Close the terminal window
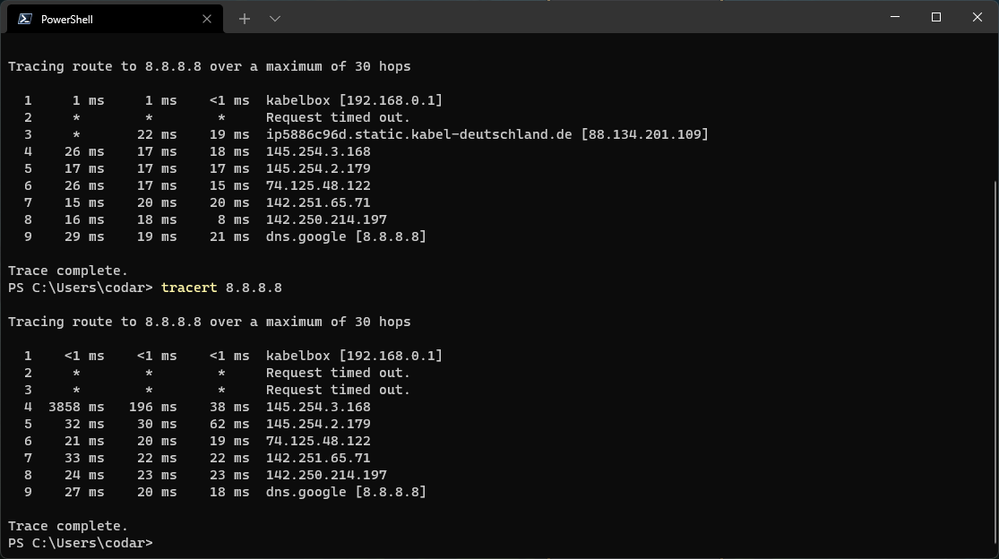The height and width of the screenshot is (559, 999). (x=977, y=17)
